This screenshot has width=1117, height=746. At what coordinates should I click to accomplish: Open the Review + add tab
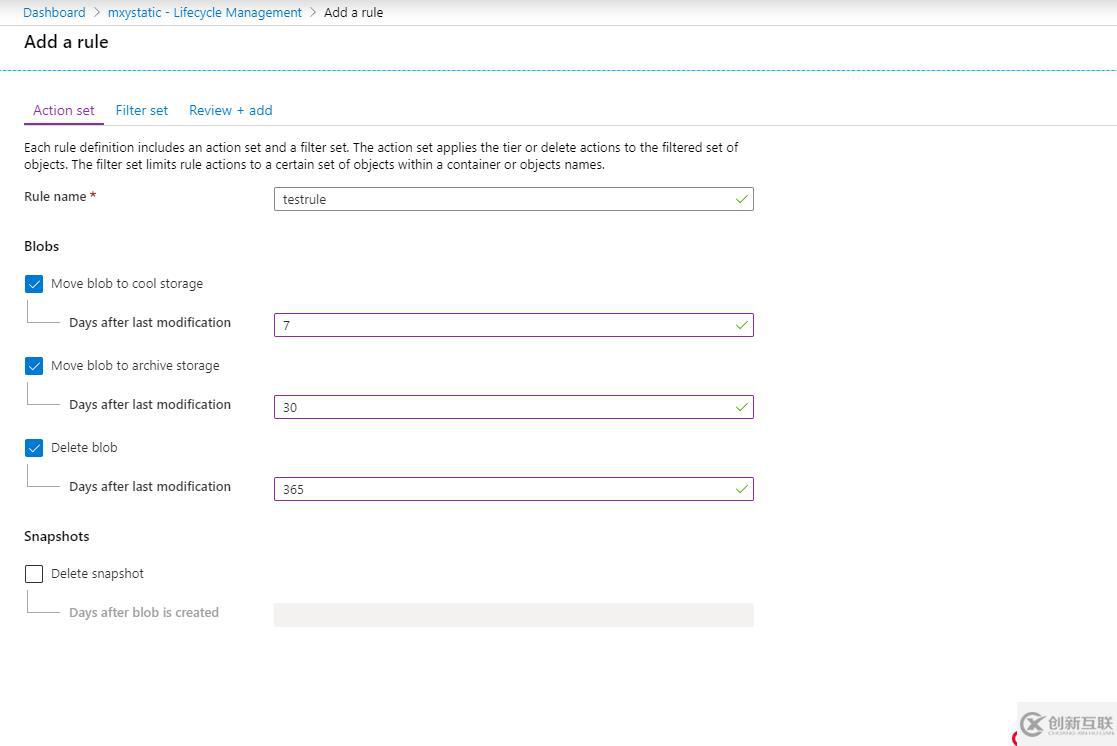230,110
